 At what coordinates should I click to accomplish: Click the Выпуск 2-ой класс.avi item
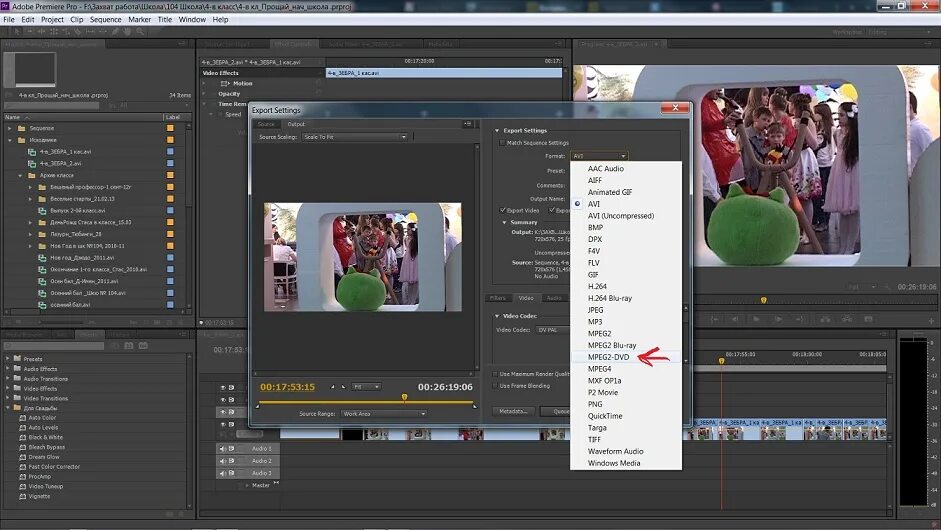click(x=78, y=211)
